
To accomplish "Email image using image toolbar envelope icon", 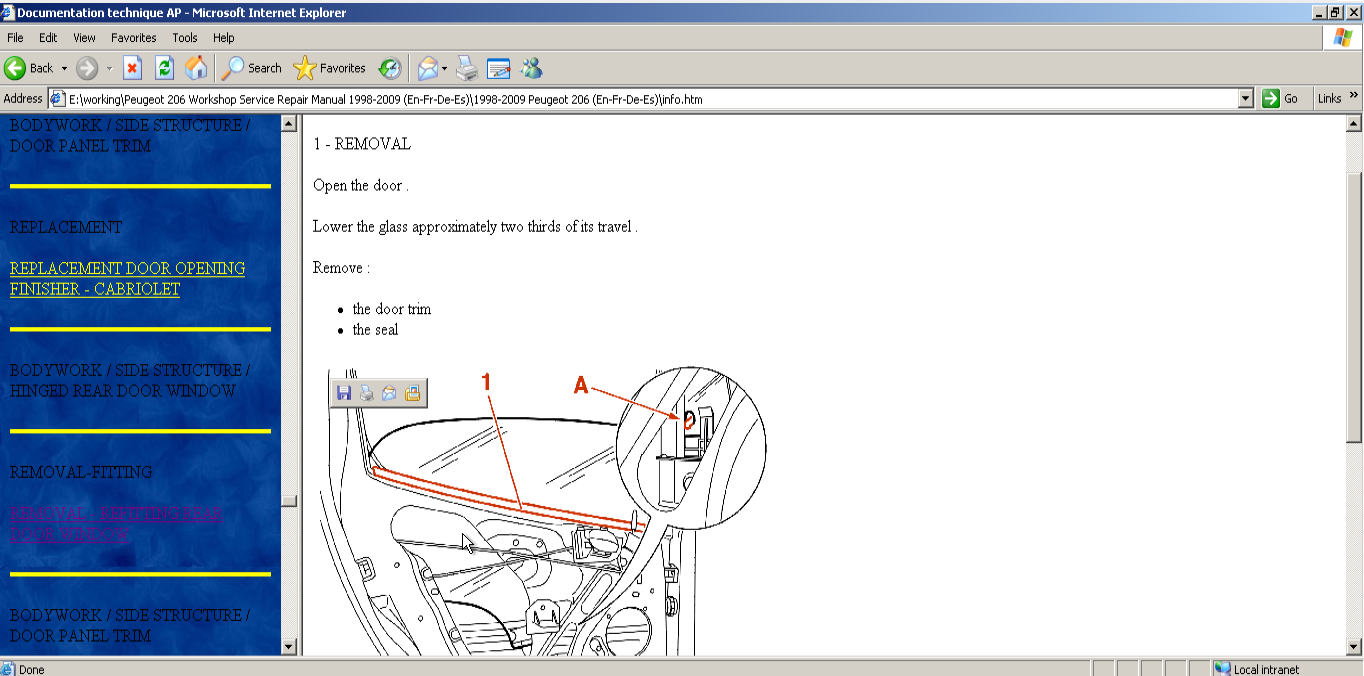I will tap(389, 393).
